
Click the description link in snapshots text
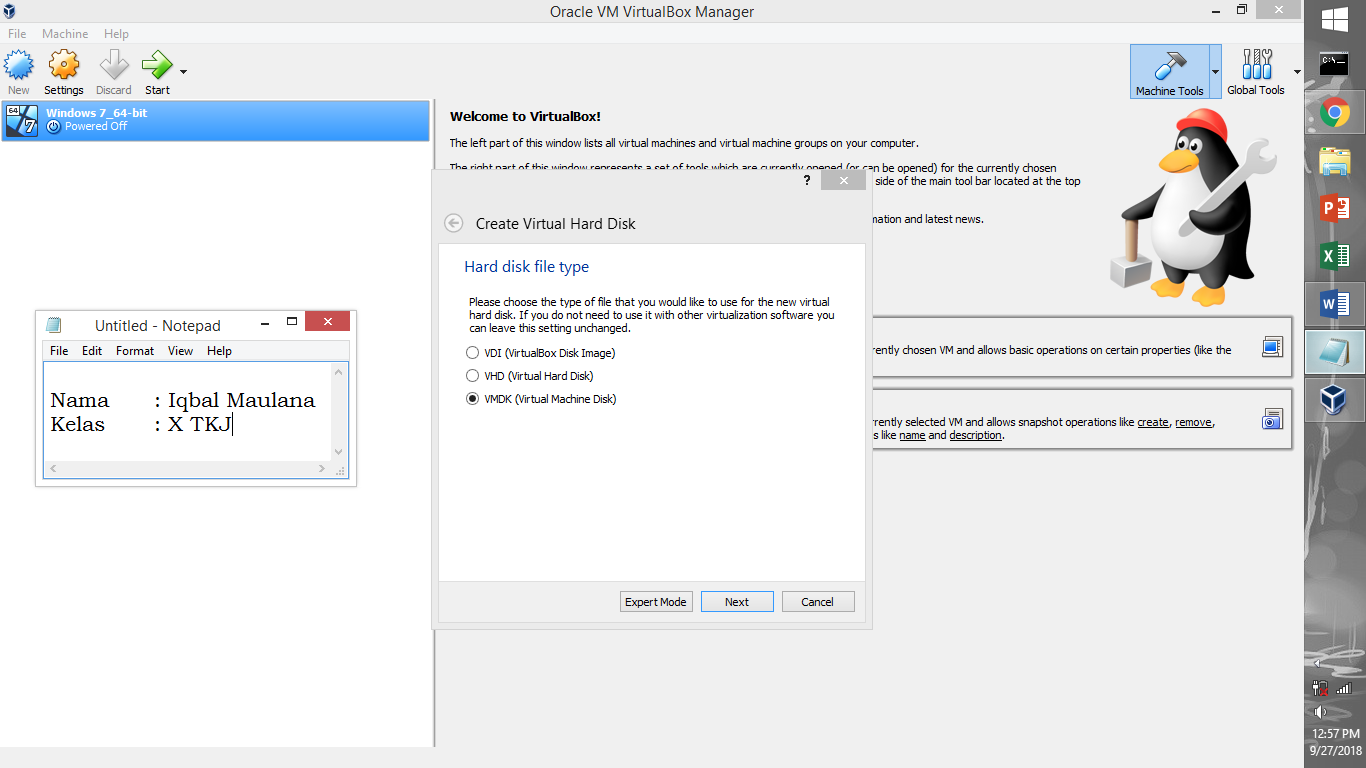pyautogui.click(x=976, y=435)
